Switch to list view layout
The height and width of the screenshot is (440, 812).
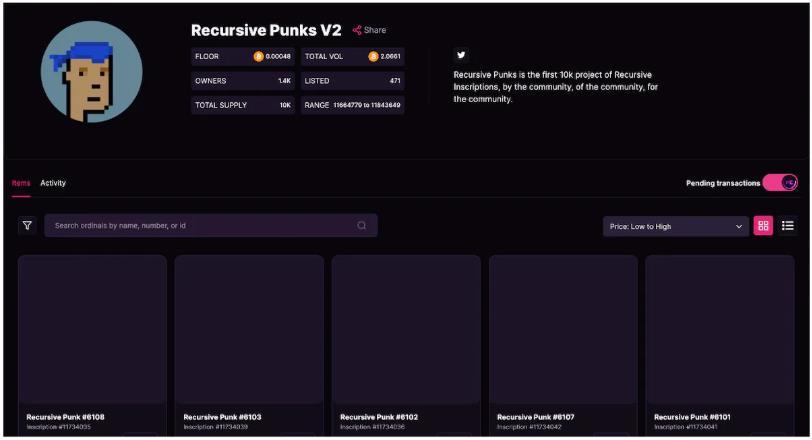pos(788,226)
